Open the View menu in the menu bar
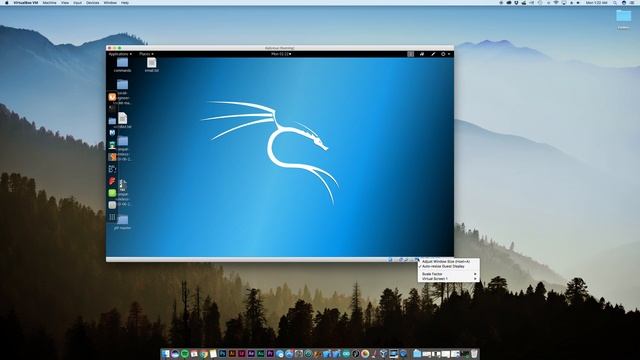 [65, 2]
